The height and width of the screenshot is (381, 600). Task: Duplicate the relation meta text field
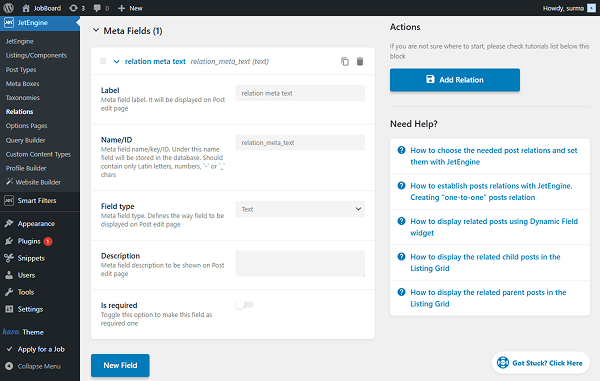pos(345,61)
